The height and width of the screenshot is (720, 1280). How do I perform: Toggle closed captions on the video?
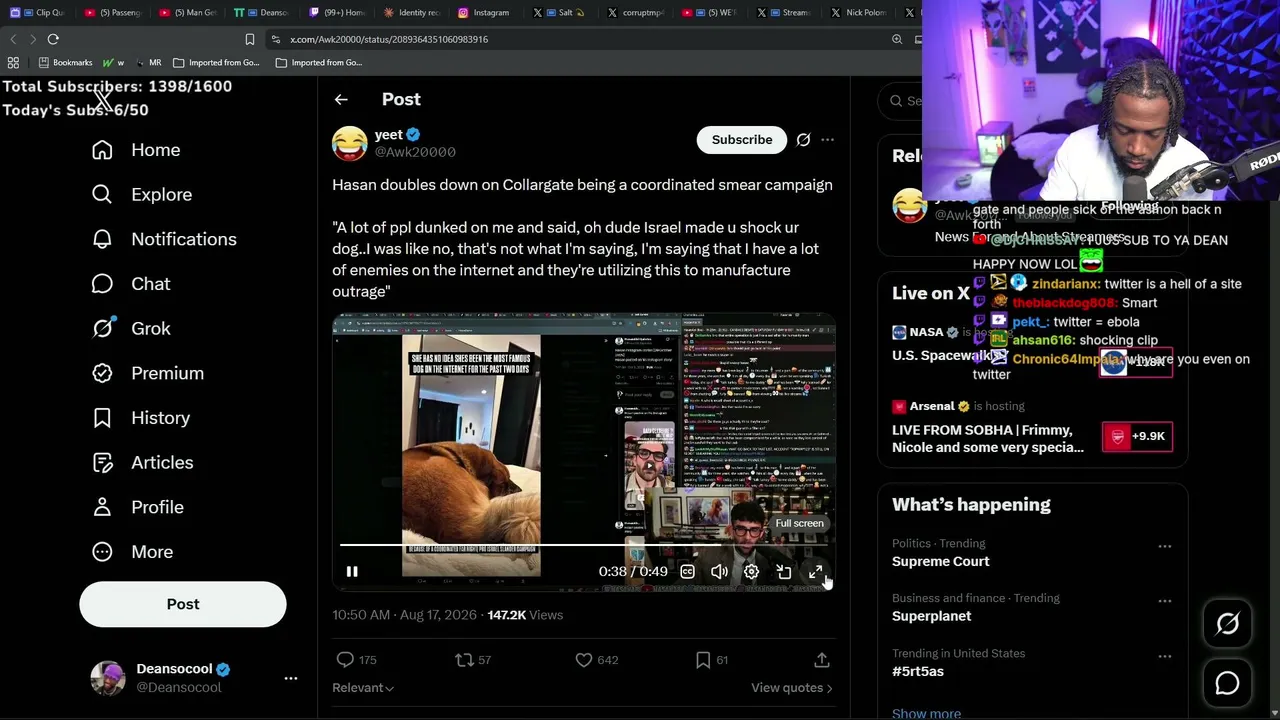[687, 572]
